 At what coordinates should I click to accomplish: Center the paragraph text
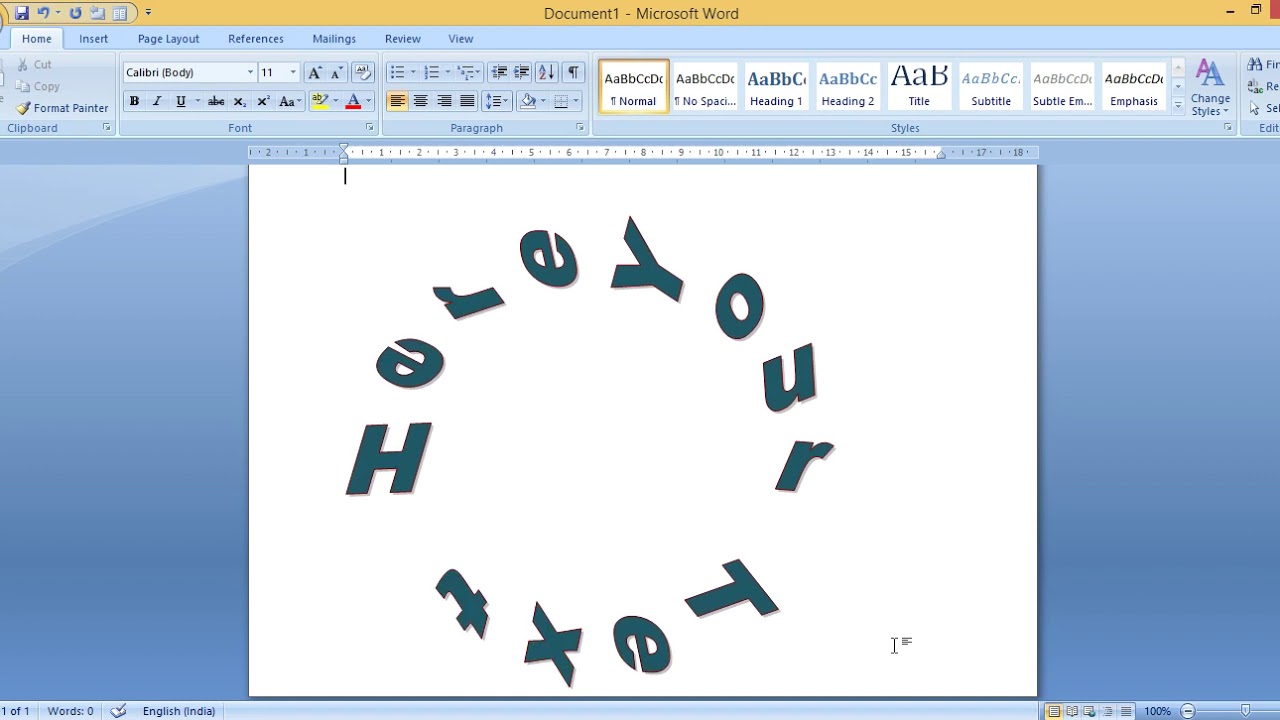tap(421, 101)
